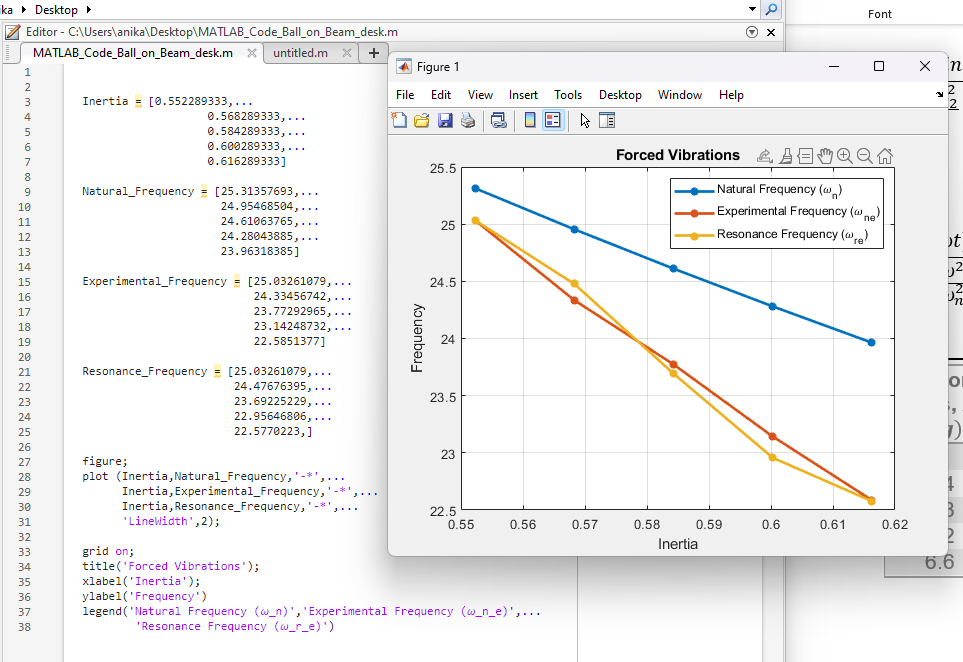This screenshot has height=662, width=963.
Task: Open the Property Inspector from the toolbar
Action: (x=607, y=120)
